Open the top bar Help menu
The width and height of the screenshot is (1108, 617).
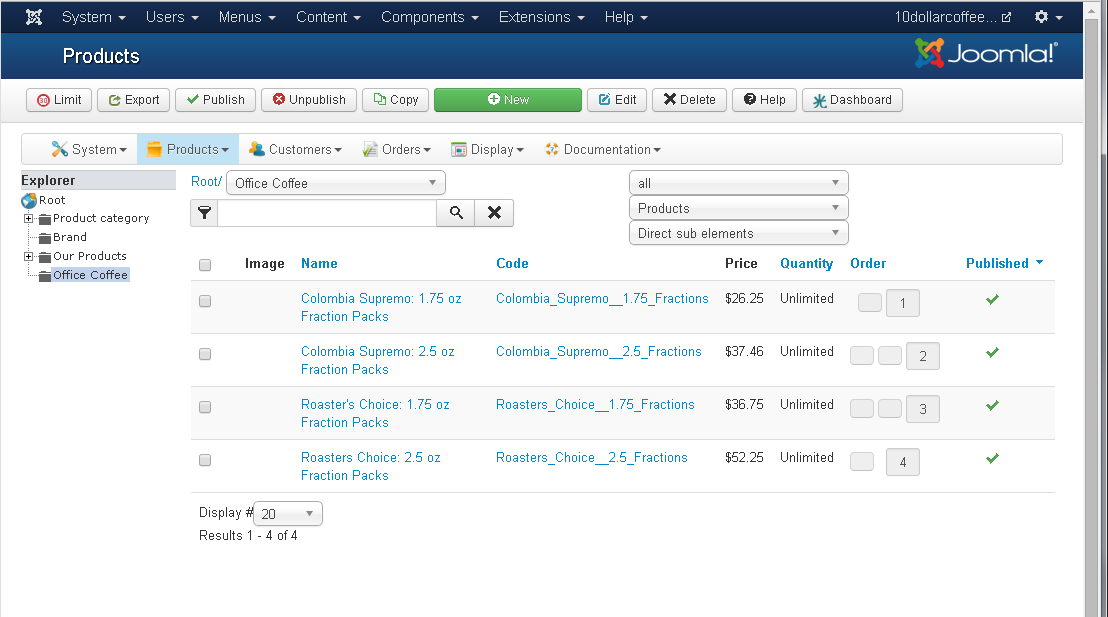point(625,17)
